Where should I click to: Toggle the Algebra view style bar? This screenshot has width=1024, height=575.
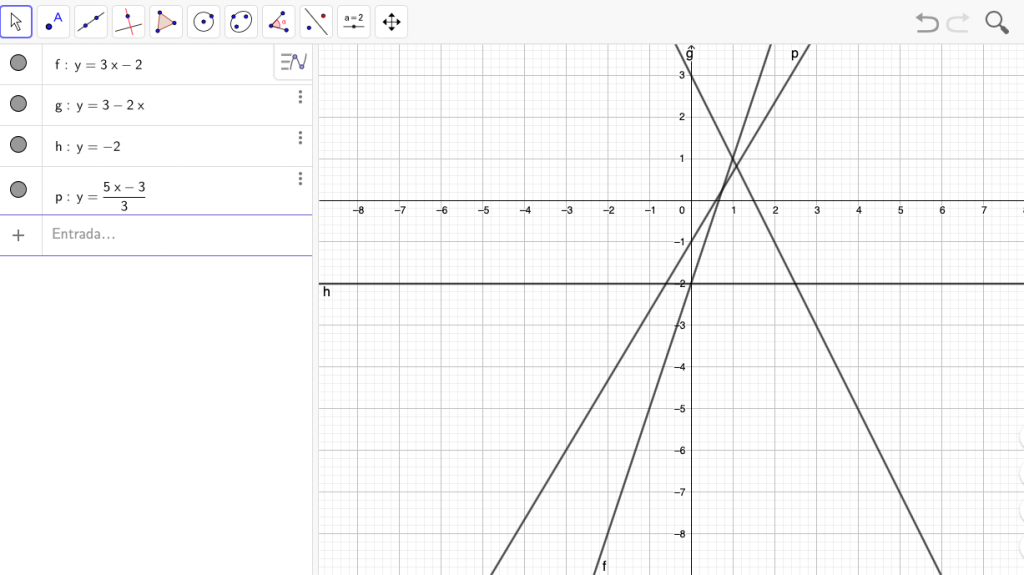[293, 62]
